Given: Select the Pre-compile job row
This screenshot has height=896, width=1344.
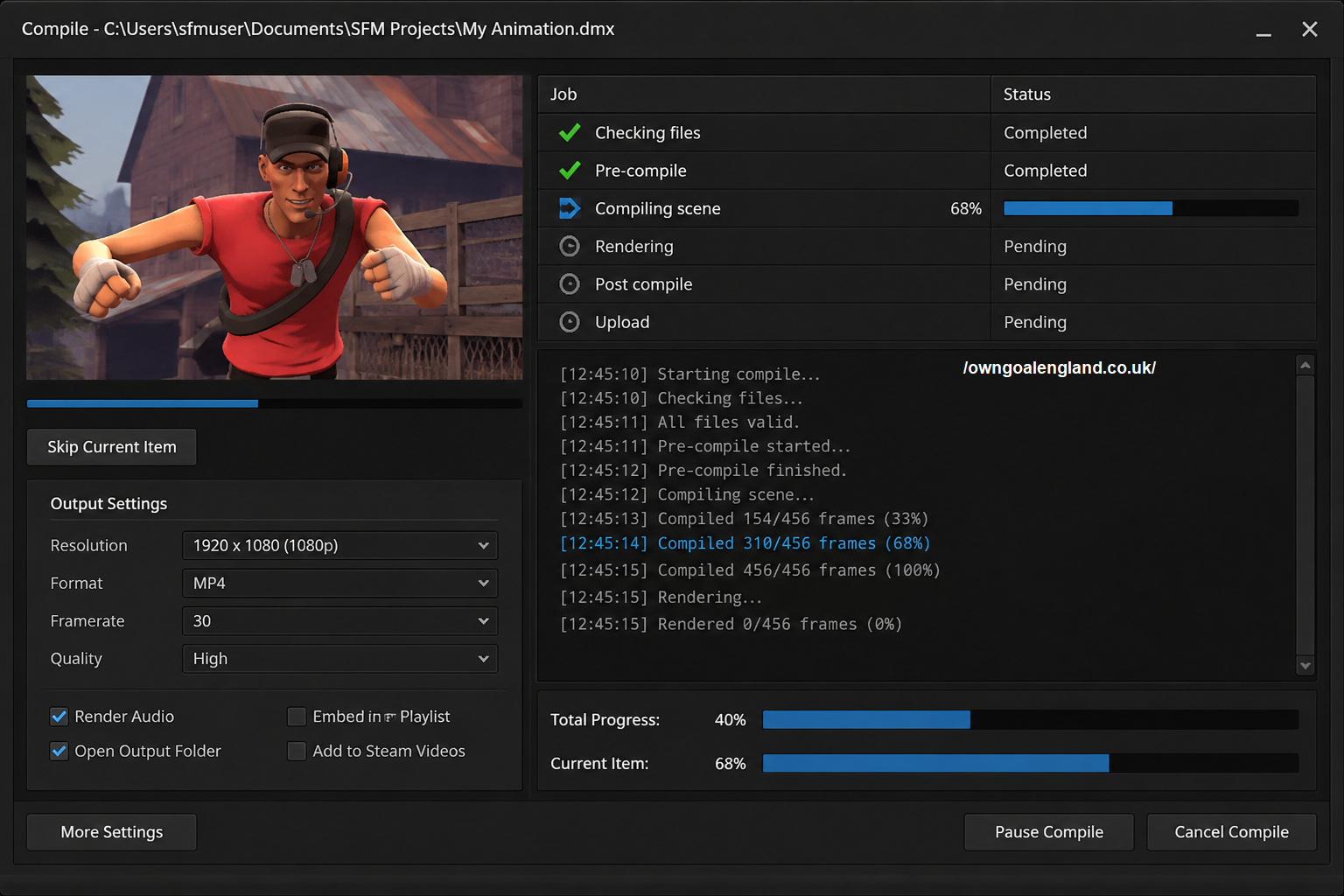Looking at the screenshot, I should 927,170.
